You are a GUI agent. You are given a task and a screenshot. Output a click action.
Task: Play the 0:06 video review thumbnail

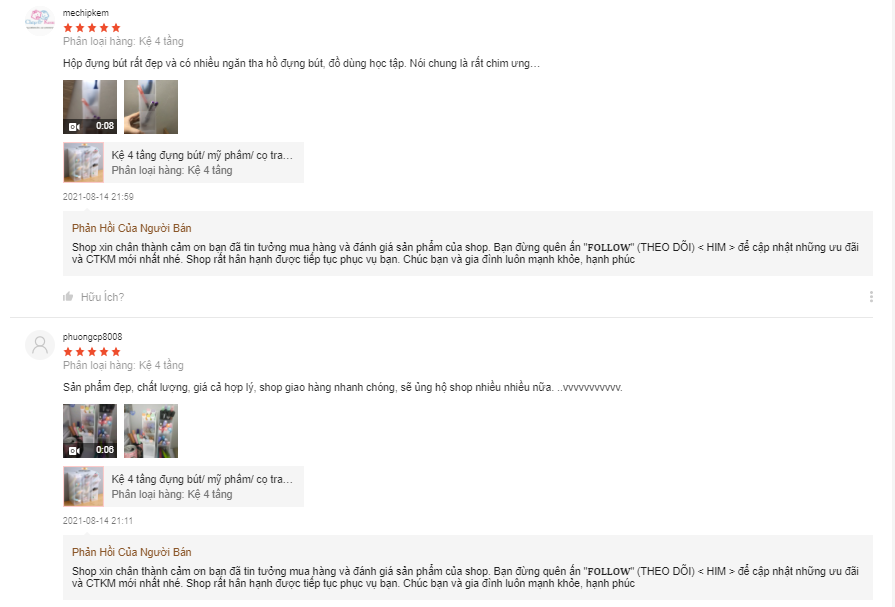click(x=90, y=431)
